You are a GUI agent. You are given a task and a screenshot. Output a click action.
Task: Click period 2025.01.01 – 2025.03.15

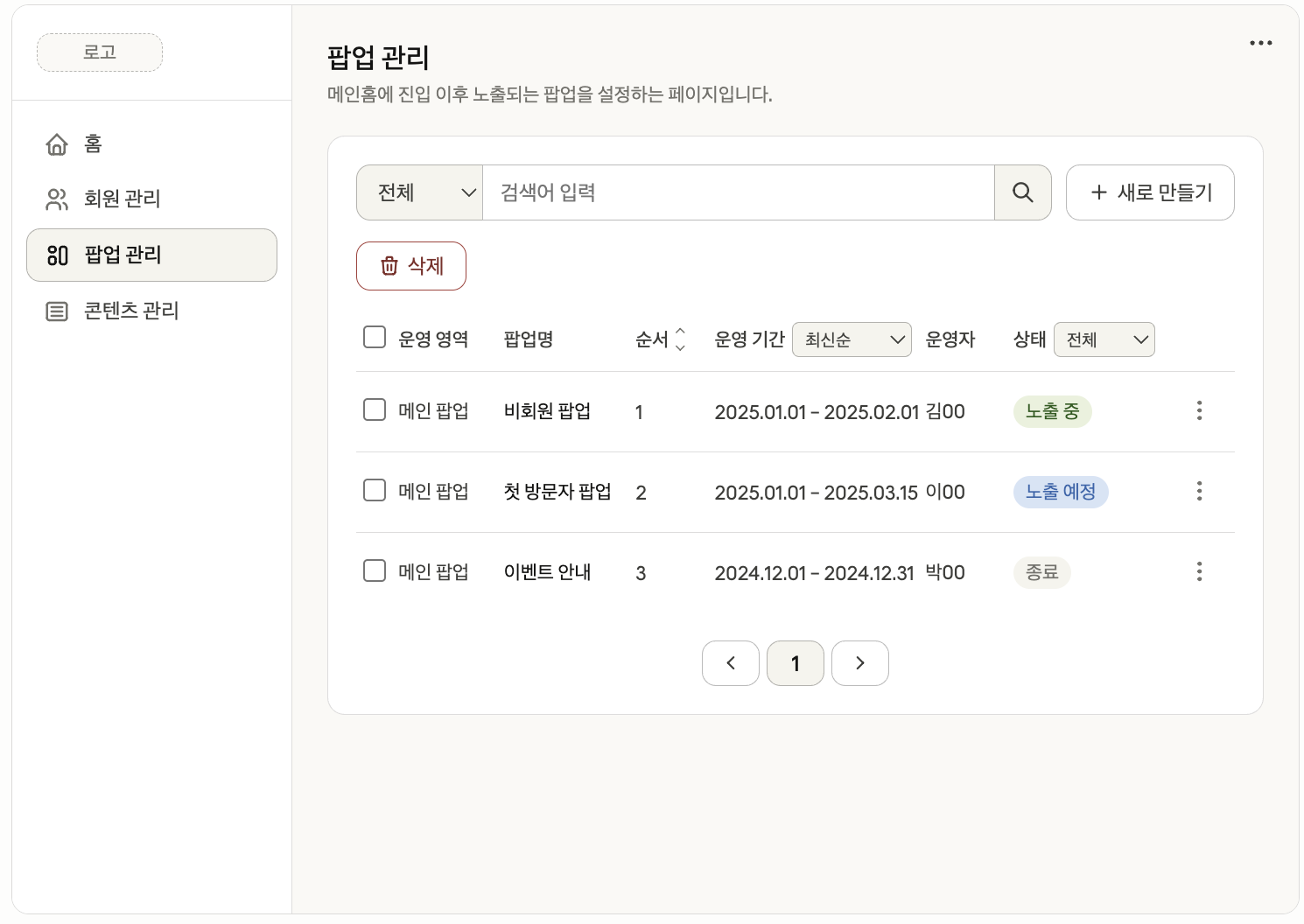tap(817, 493)
